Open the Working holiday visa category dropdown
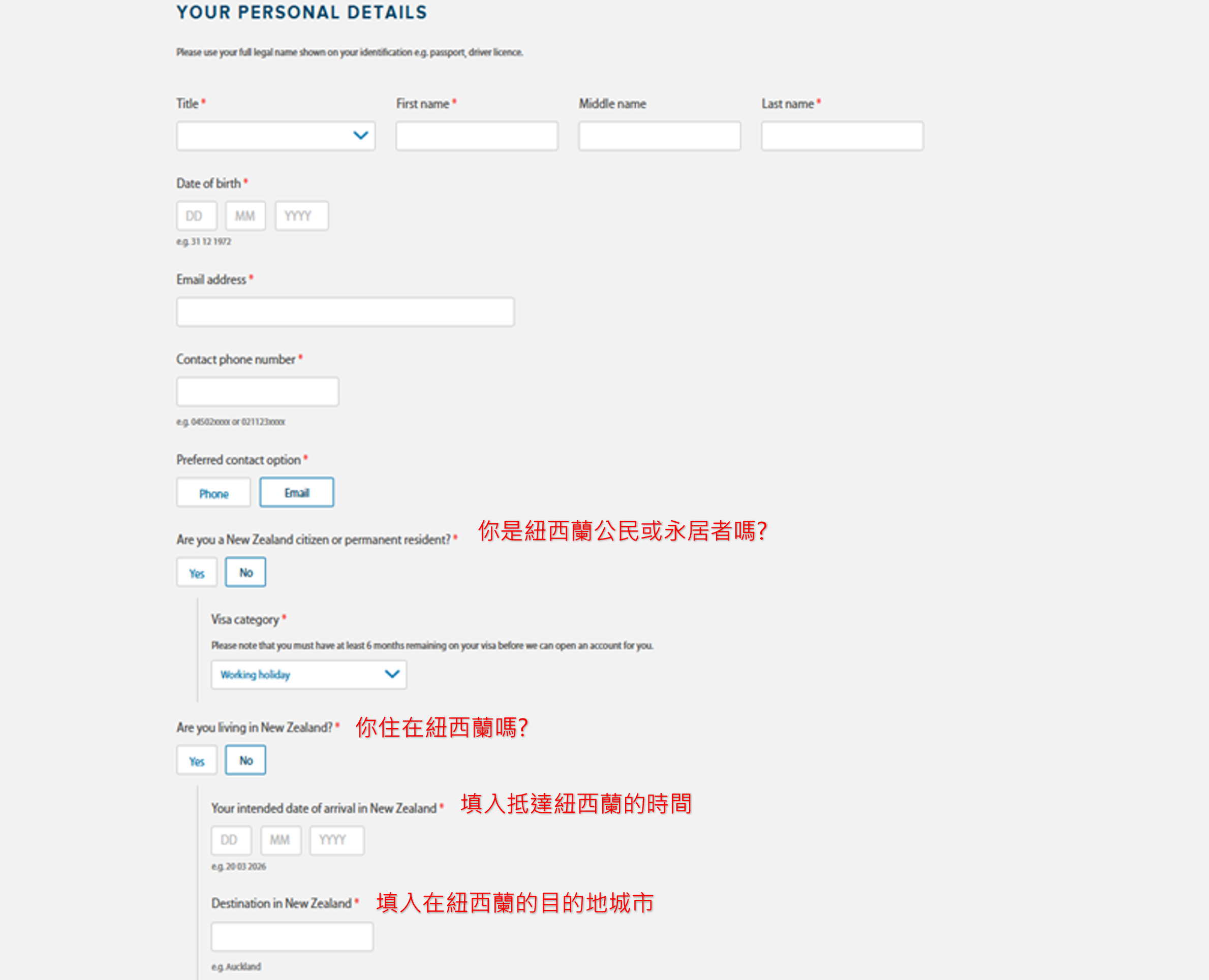Viewport: 1209px width, 980px height. click(x=308, y=675)
